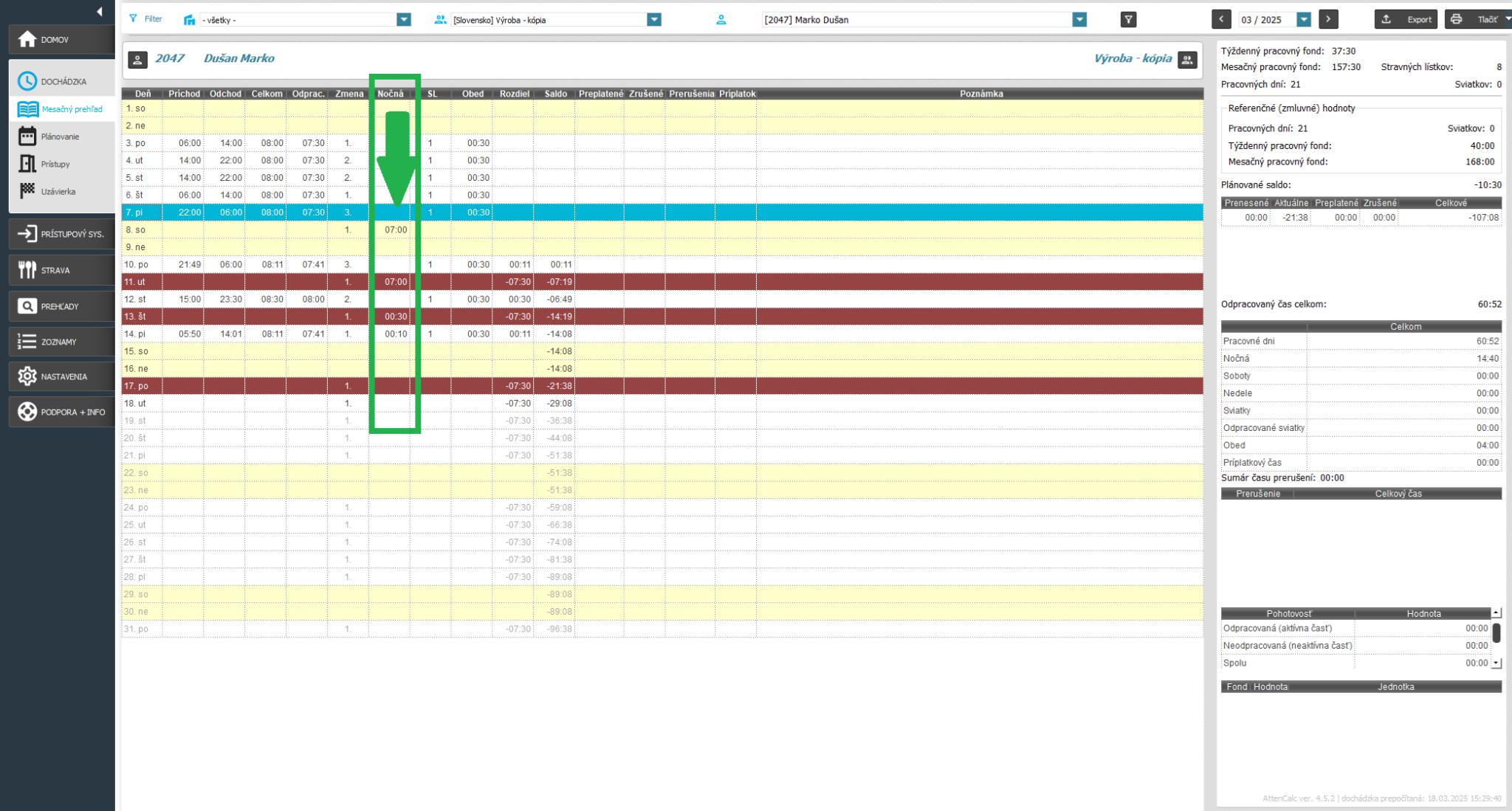Open Uzávierka checkered flag item
Viewport: 1512px width, 811px height.
tap(28, 191)
